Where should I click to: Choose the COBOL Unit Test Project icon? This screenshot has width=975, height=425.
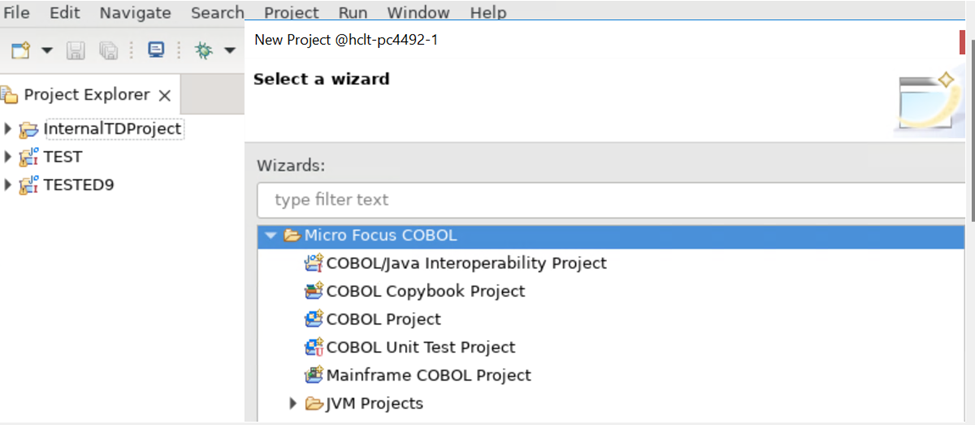click(314, 347)
